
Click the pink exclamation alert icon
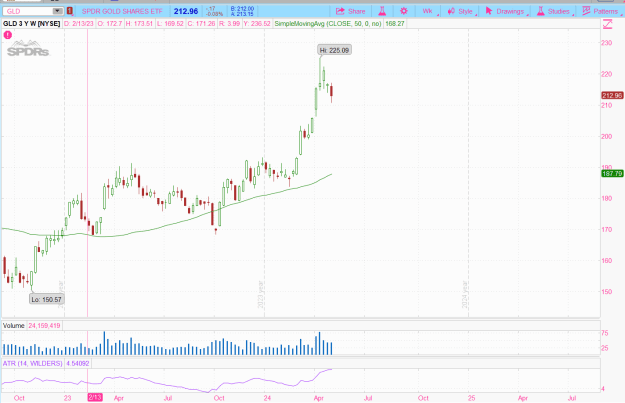[8, 35]
